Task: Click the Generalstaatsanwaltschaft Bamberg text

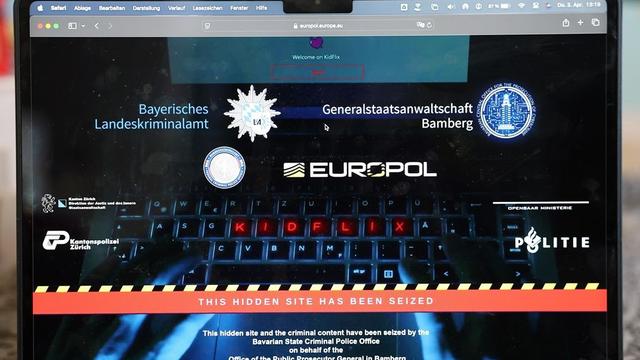Action: coord(397,116)
